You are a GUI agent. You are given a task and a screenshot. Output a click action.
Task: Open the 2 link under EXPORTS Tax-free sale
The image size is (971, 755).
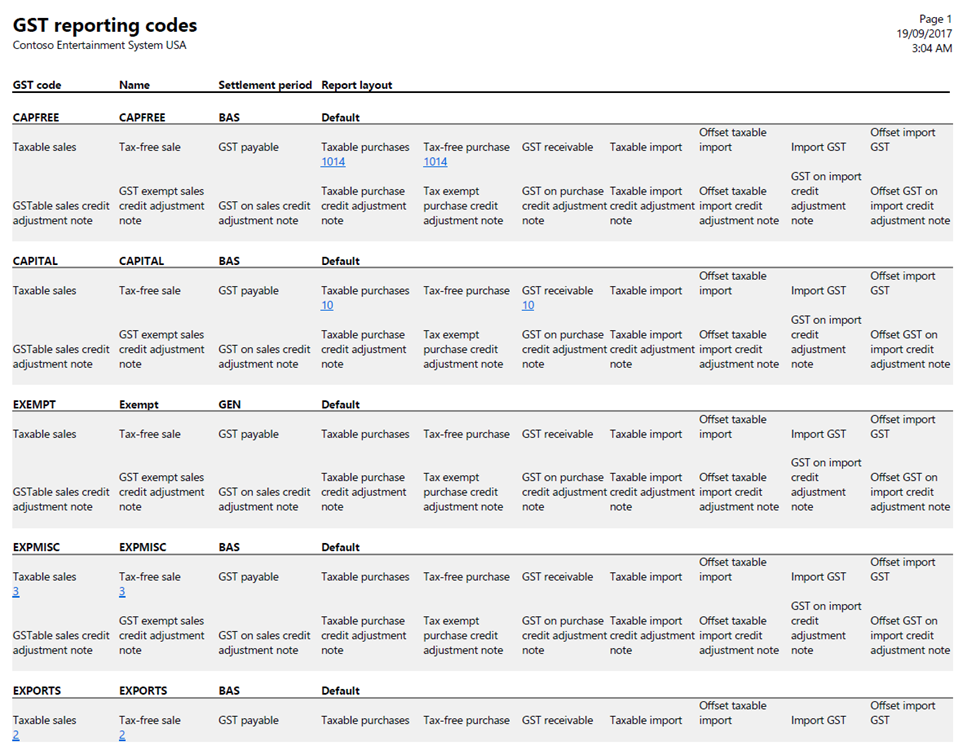point(122,736)
